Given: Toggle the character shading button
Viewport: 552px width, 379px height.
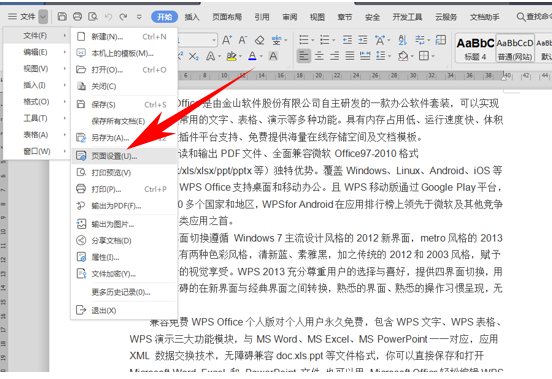Looking at the screenshot, I should click(x=273, y=56).
